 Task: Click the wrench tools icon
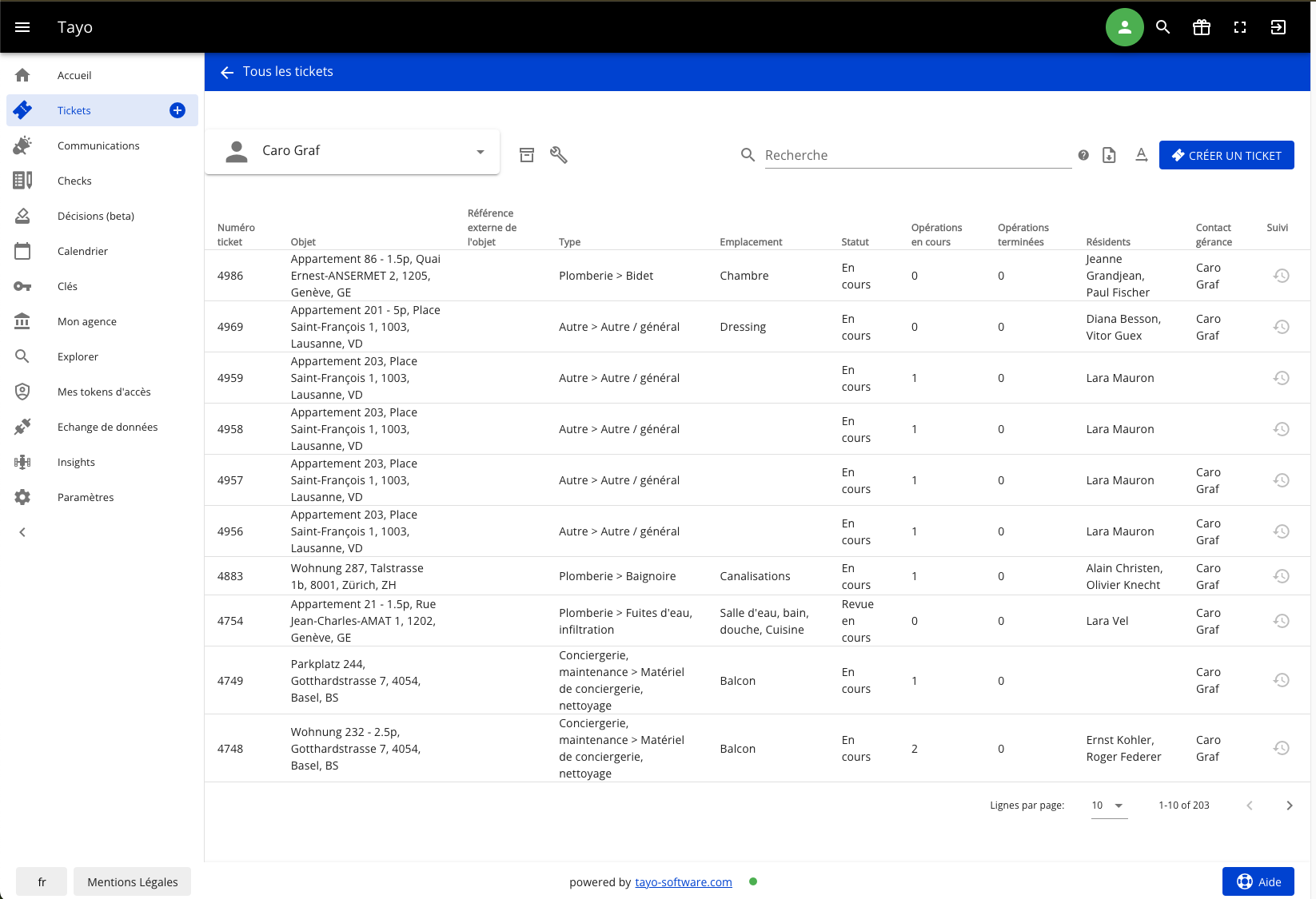559,155
